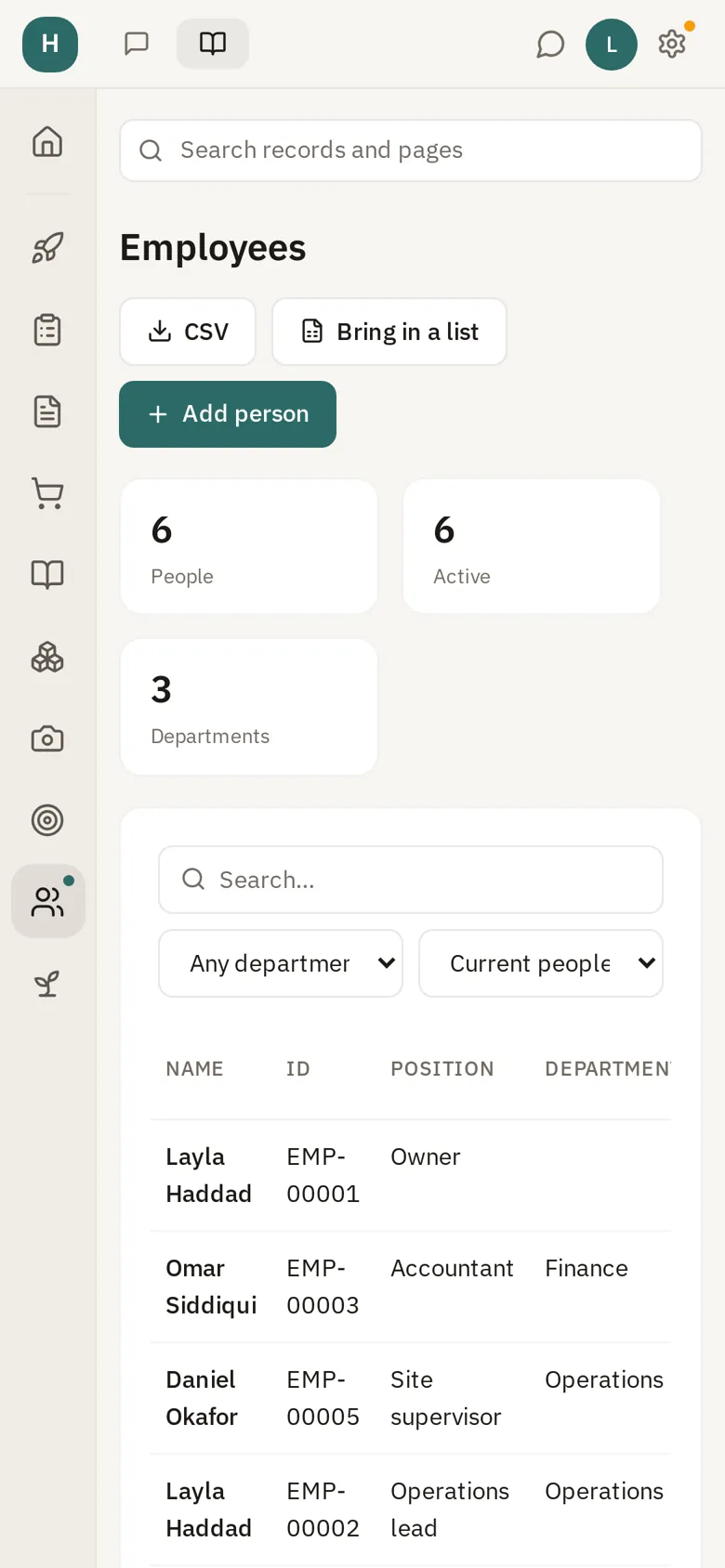Click the Finance department cell

[x=587, y=1268]
